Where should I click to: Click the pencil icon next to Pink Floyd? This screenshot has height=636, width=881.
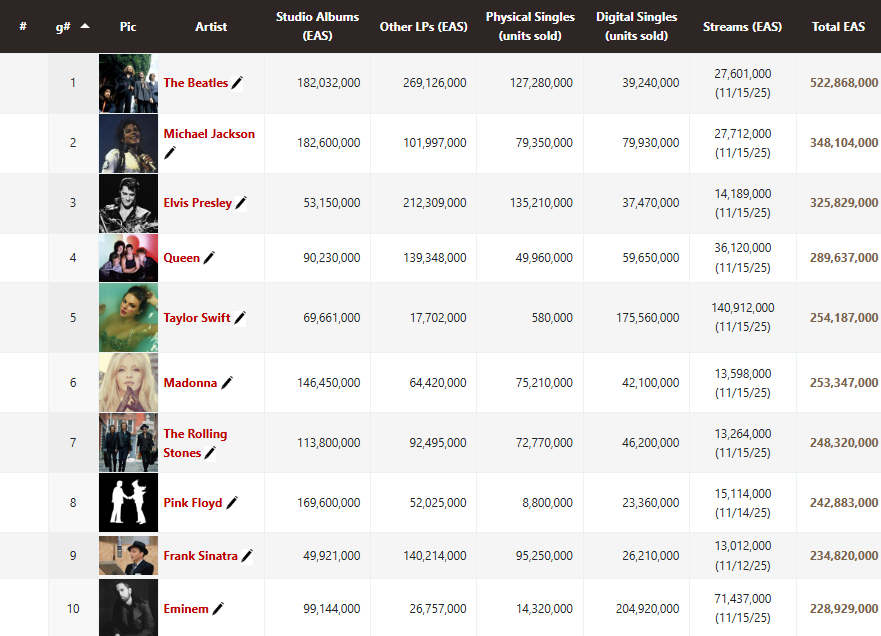(x=232, y=503)
